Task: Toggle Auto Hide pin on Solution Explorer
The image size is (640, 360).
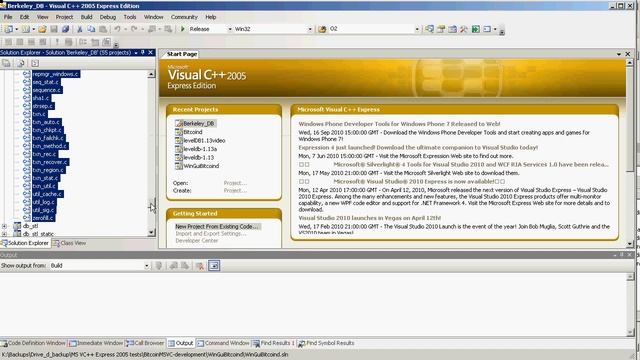Action: coord(143,53)
